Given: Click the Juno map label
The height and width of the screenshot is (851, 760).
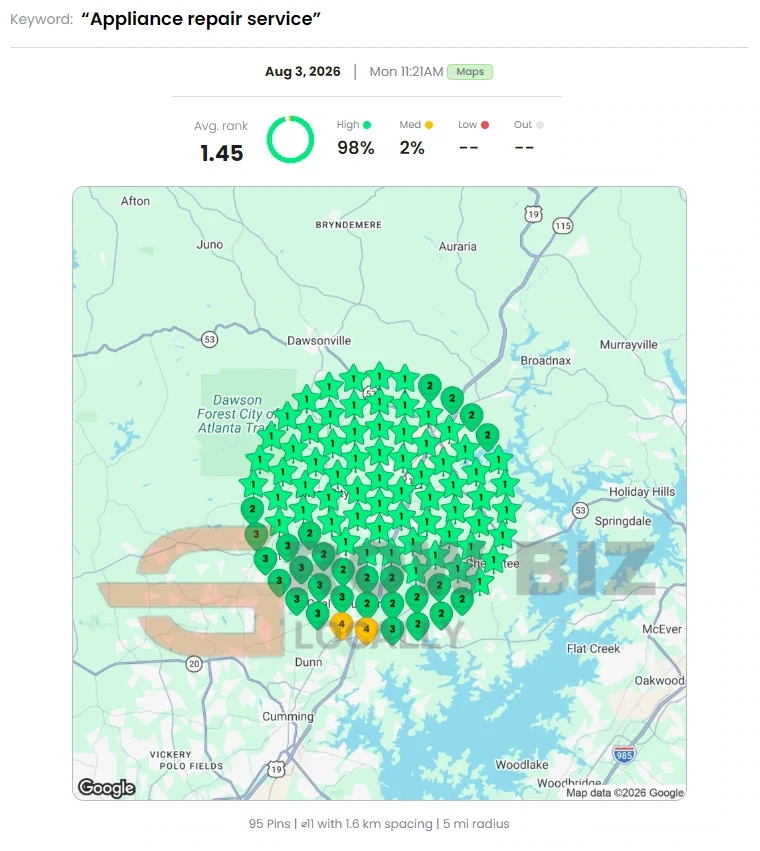Looking at the screenshot, I should click(210, 245).
